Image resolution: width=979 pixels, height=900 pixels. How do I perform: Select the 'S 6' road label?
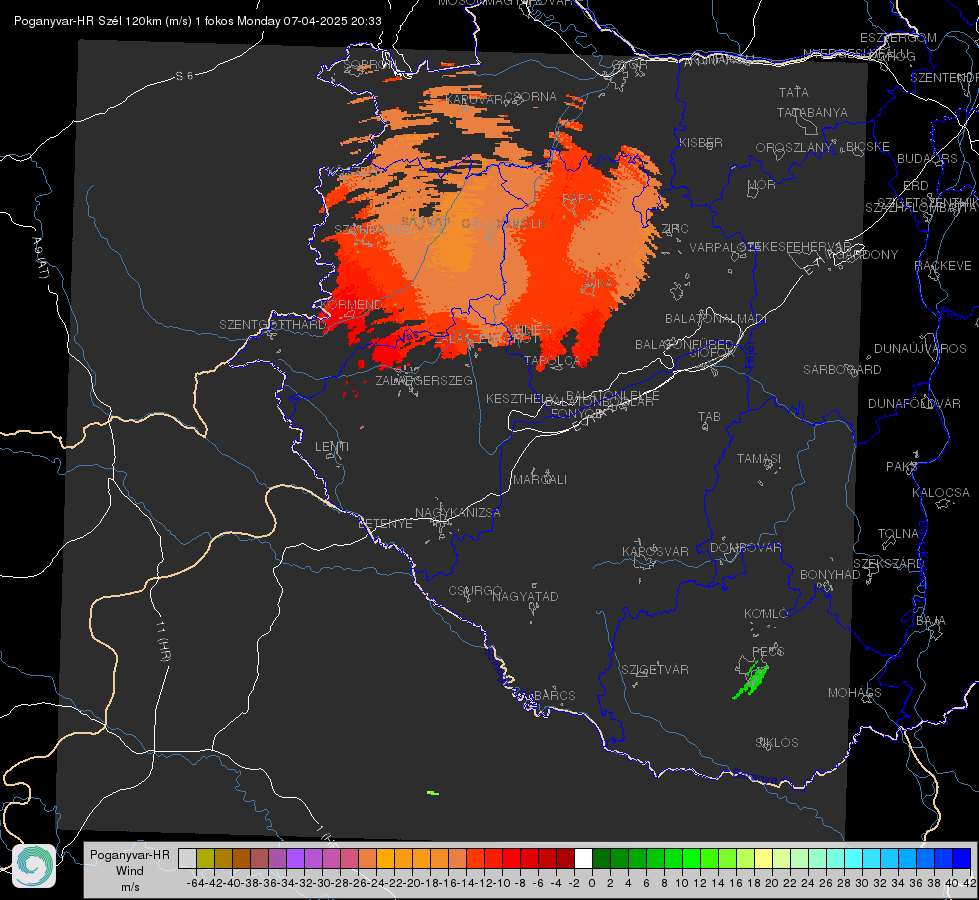[184, 76]
